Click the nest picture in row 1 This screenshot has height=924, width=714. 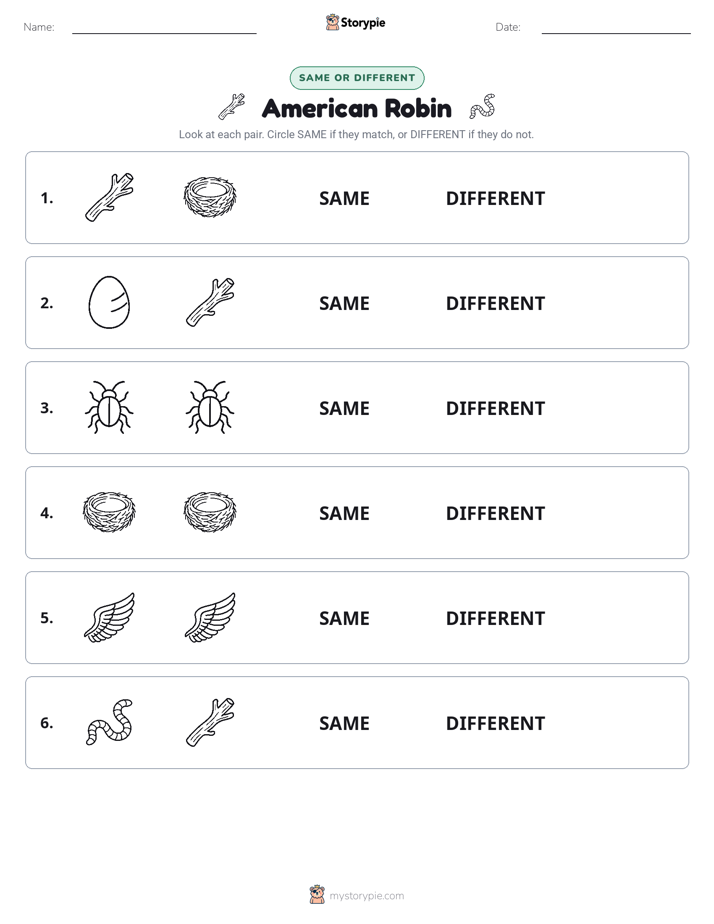(x=210, y=197)
